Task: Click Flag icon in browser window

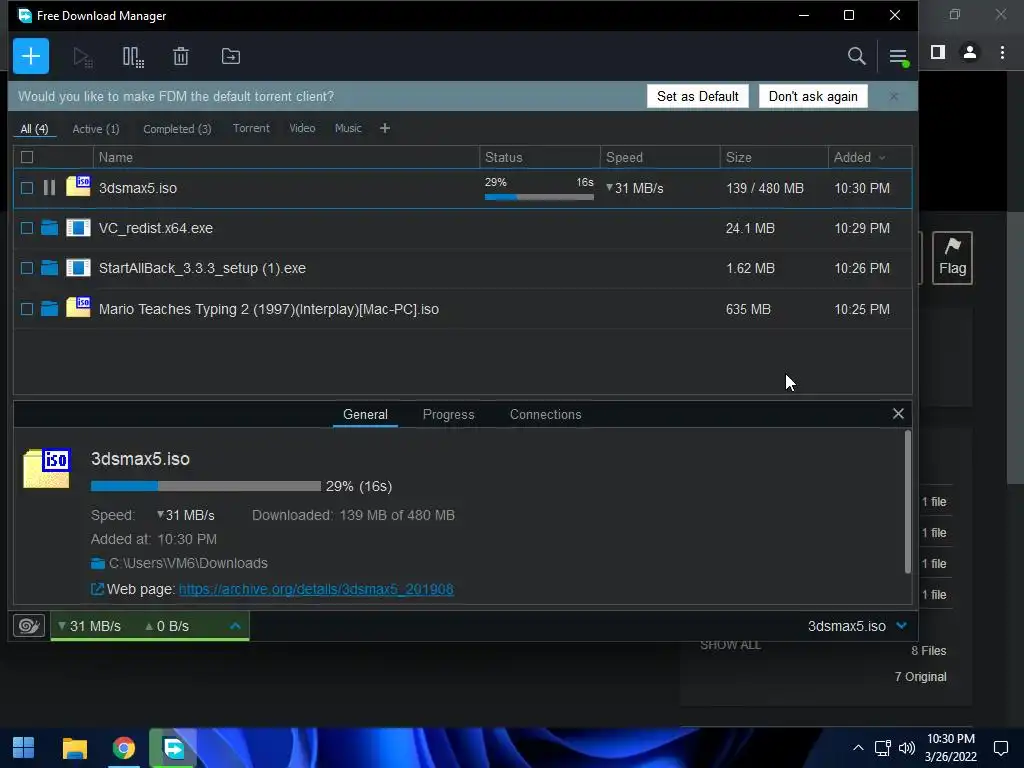Action: [x=952, y=257]
